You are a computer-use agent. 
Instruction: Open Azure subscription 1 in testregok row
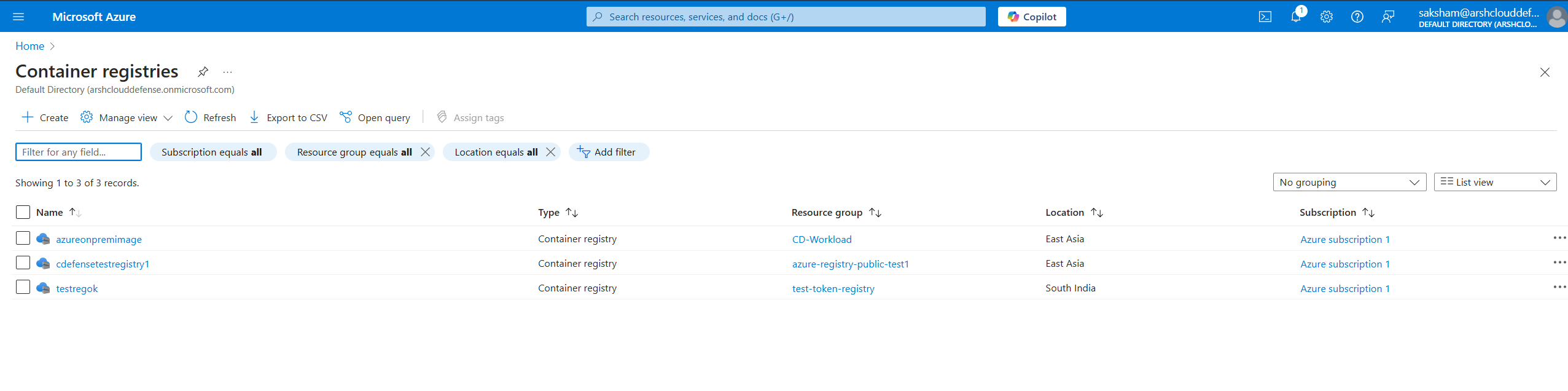click(x=1344, y=288)
